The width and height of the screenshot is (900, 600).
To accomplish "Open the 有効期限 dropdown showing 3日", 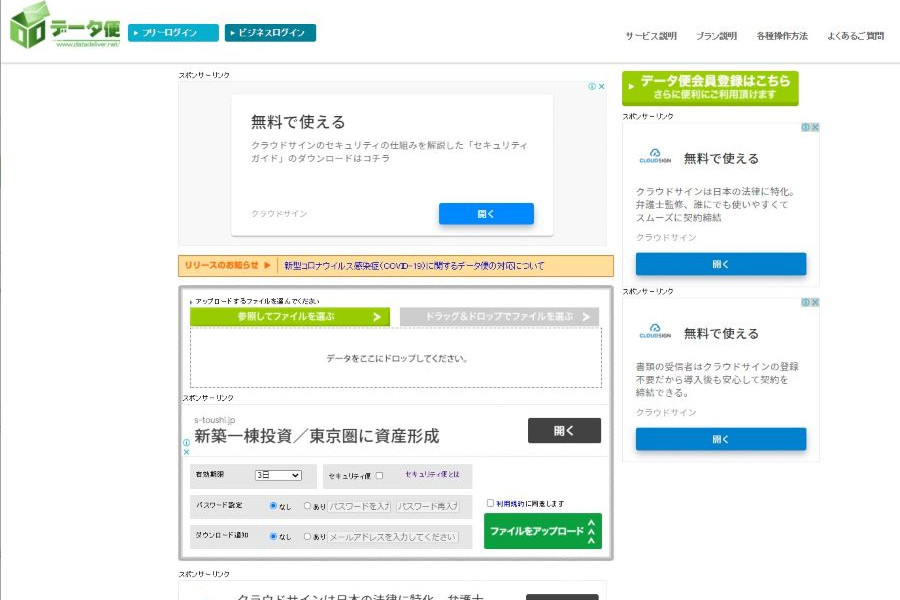I will (x=278, y=476).
